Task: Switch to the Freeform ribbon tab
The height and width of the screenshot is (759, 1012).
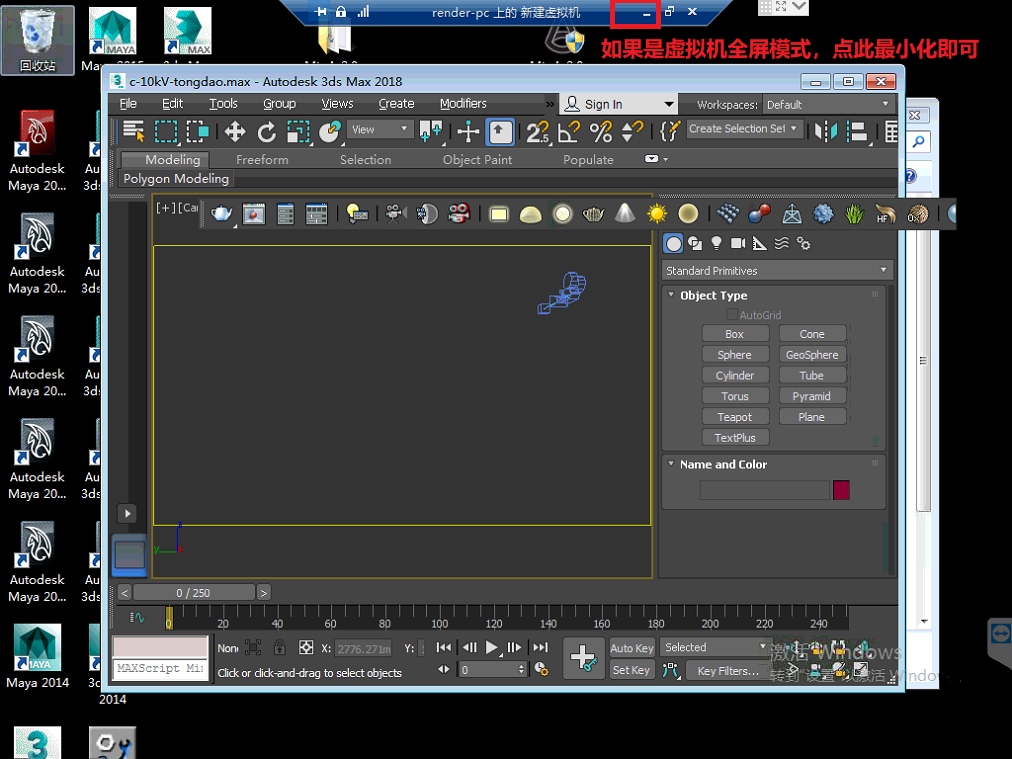Action: [x=262, y=159]
